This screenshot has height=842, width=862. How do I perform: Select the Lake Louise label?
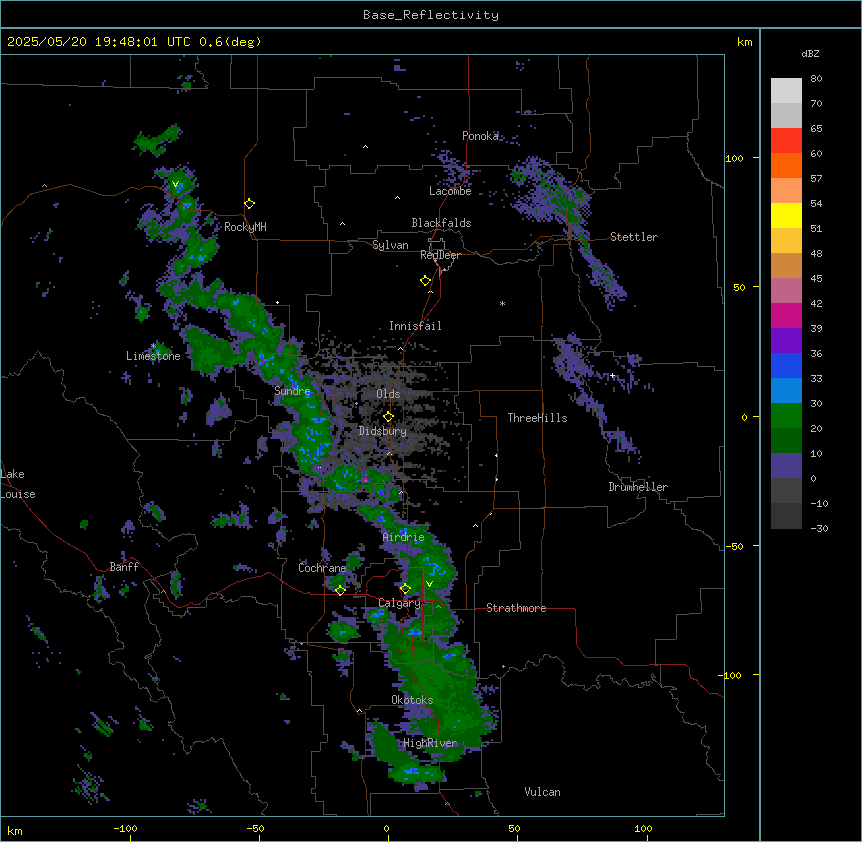(x=18, y=484)
